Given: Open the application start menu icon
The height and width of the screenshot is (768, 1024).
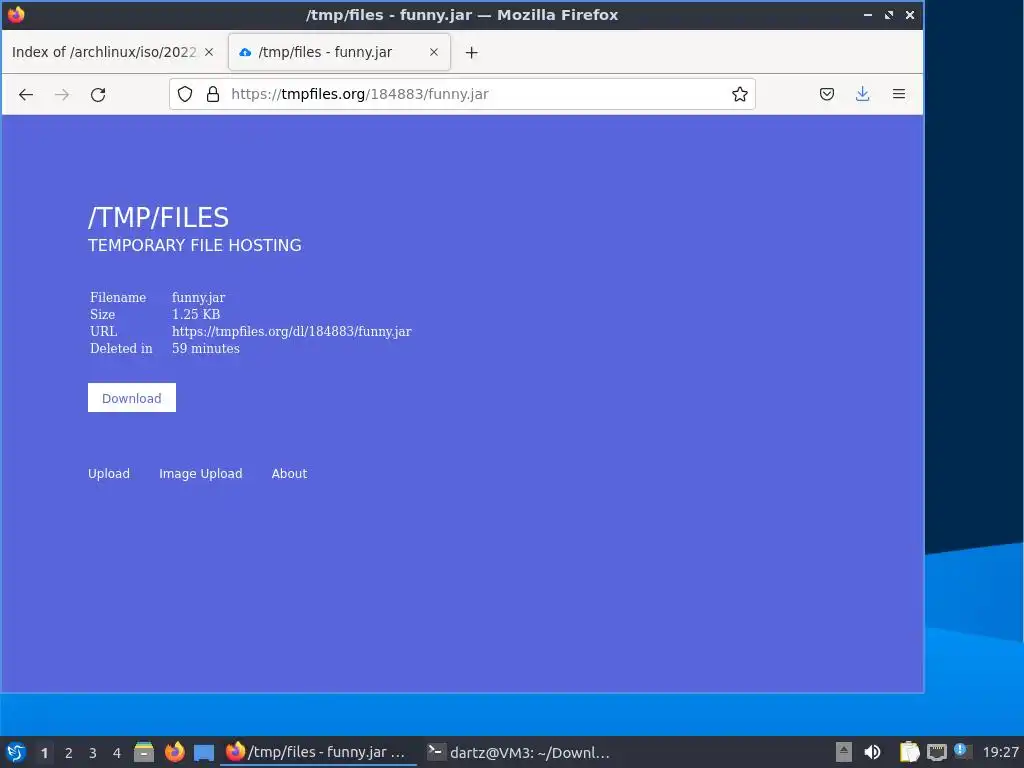Looking at the screenshot, I should [16, 752].
